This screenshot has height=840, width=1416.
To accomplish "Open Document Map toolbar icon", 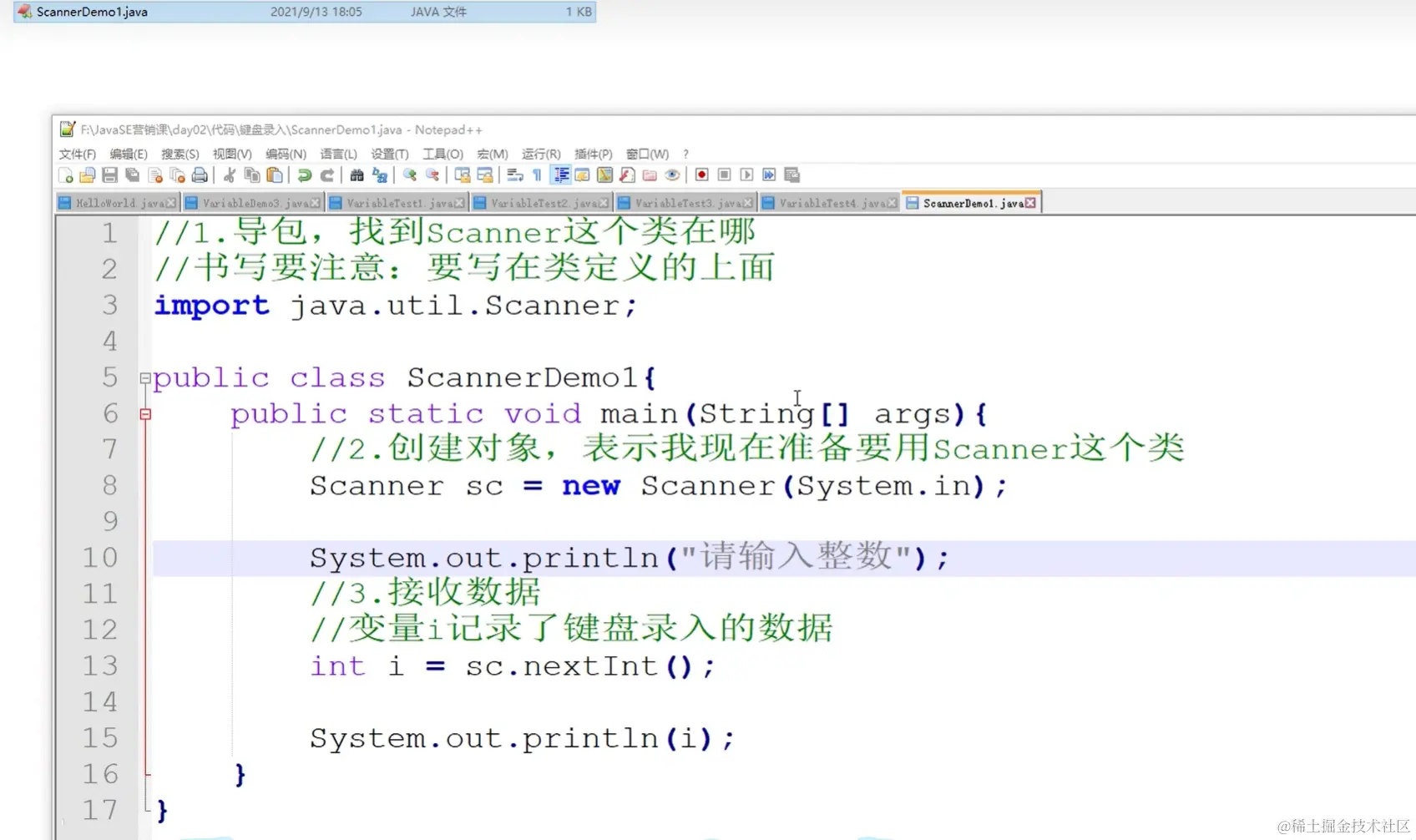I will pyautogui.click(x=604, y=175).
